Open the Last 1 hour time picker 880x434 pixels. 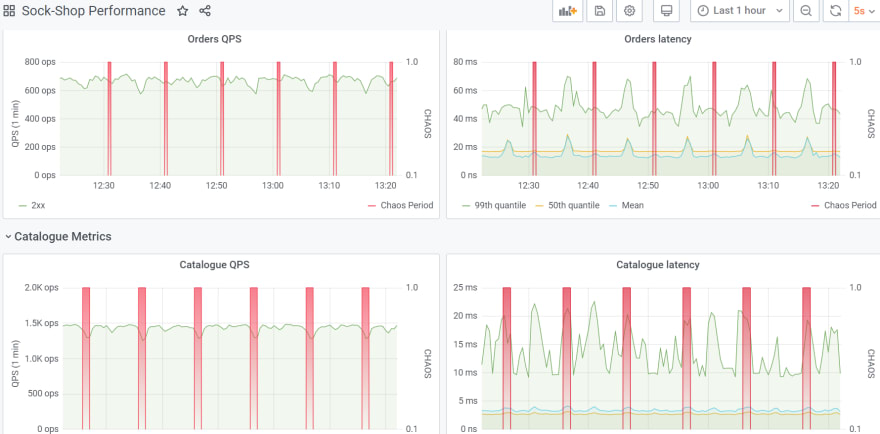(x=740, y=11)
